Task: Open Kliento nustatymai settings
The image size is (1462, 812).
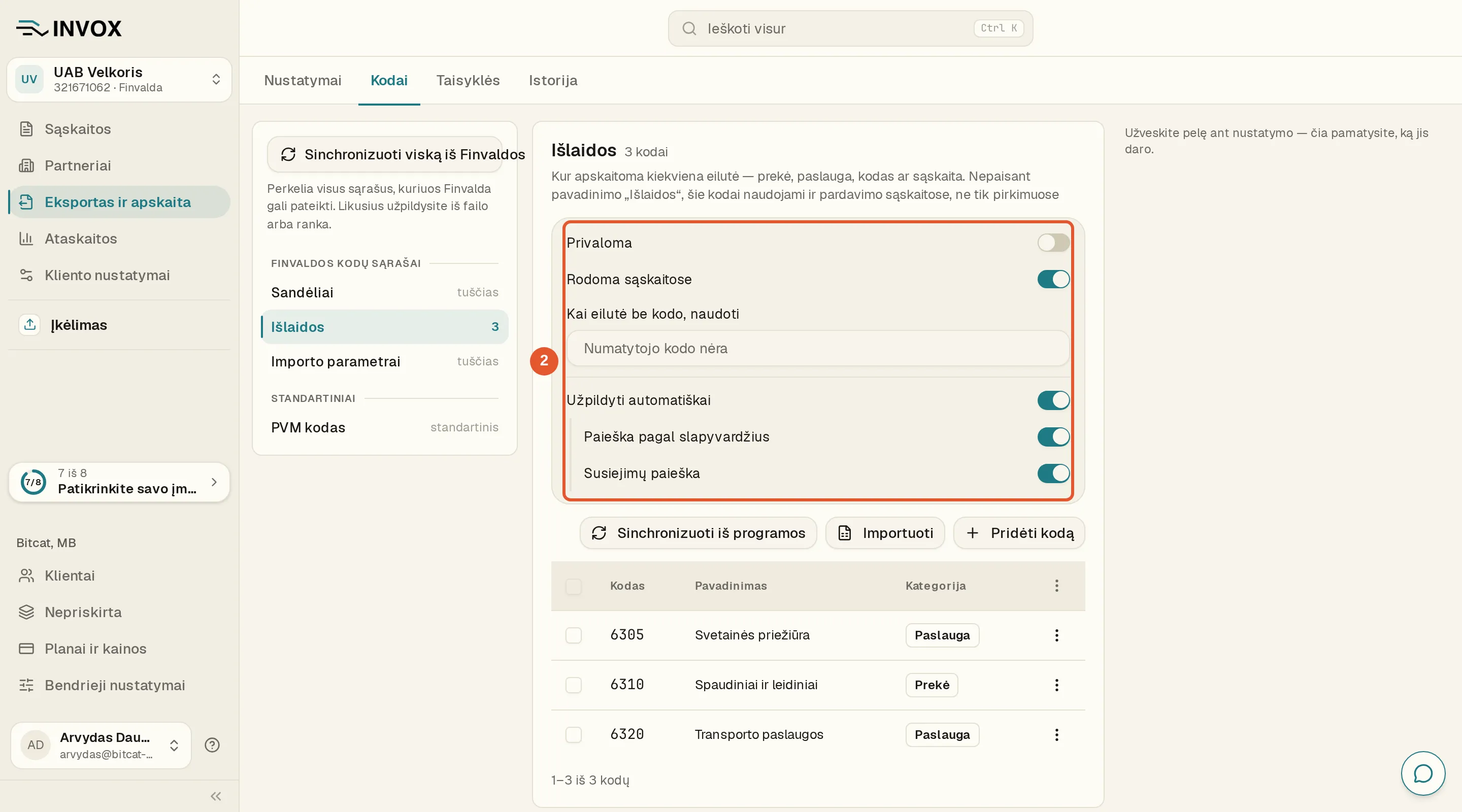Action: coord(119,275)
